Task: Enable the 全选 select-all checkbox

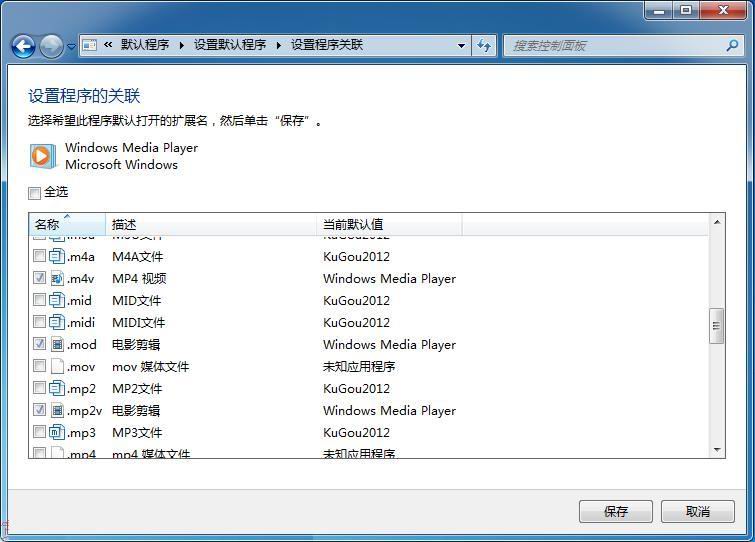Action: (x=35, y=193)
